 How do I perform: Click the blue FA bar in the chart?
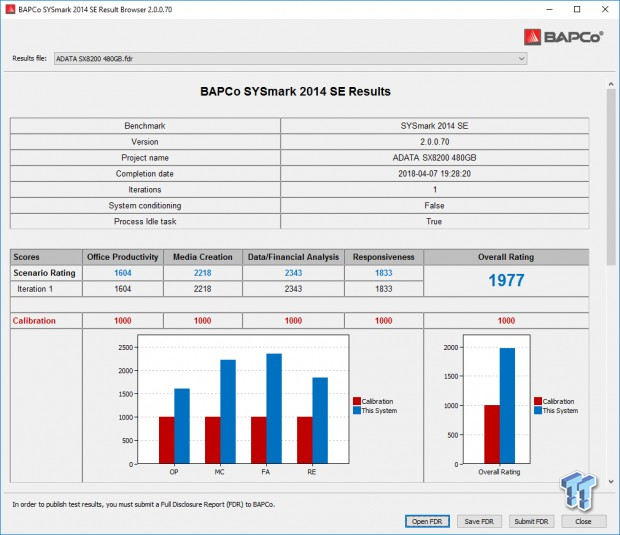coord(273,408)
